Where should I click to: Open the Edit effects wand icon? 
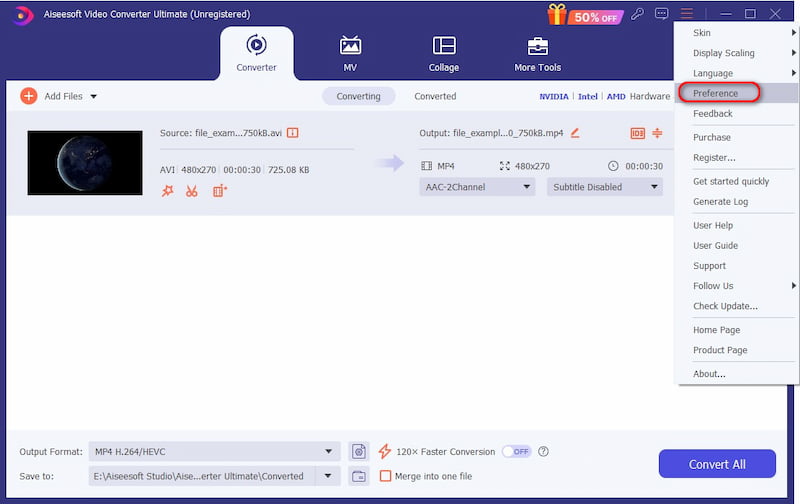[x=167, y=191]
